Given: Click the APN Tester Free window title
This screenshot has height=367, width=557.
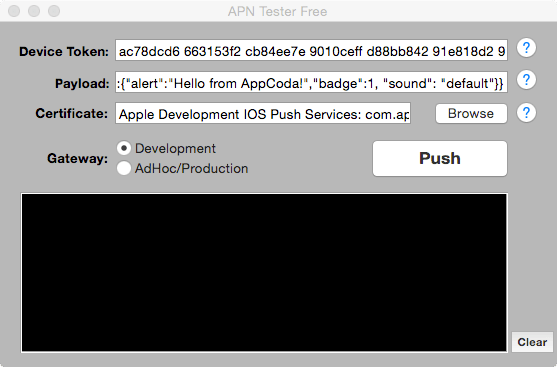Looking at the screenshot, I should [x=277, y=11].
